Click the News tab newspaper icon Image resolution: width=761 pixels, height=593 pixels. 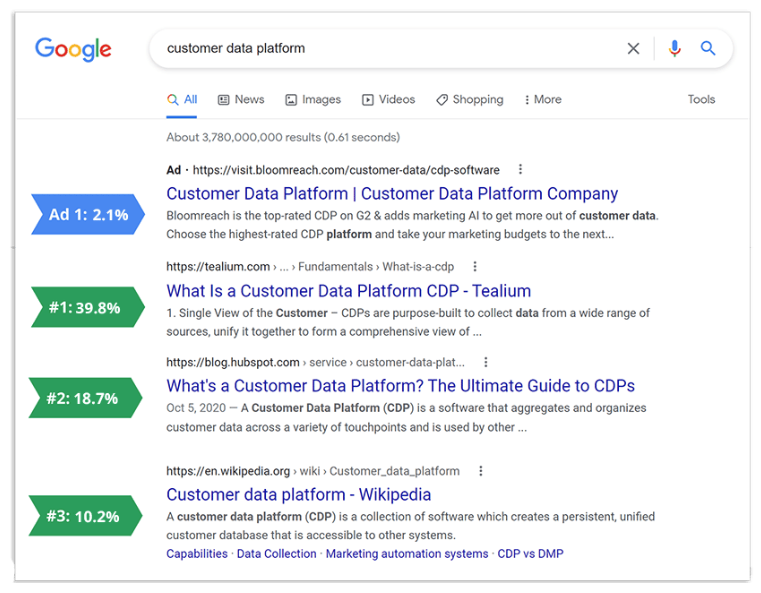[x=223, y=100]
